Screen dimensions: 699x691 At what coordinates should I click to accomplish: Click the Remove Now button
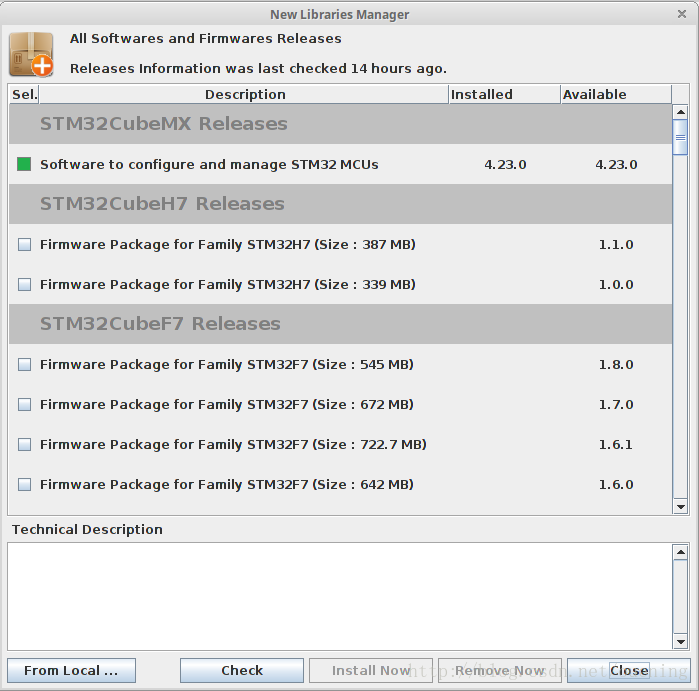click(x=500, y=670)
